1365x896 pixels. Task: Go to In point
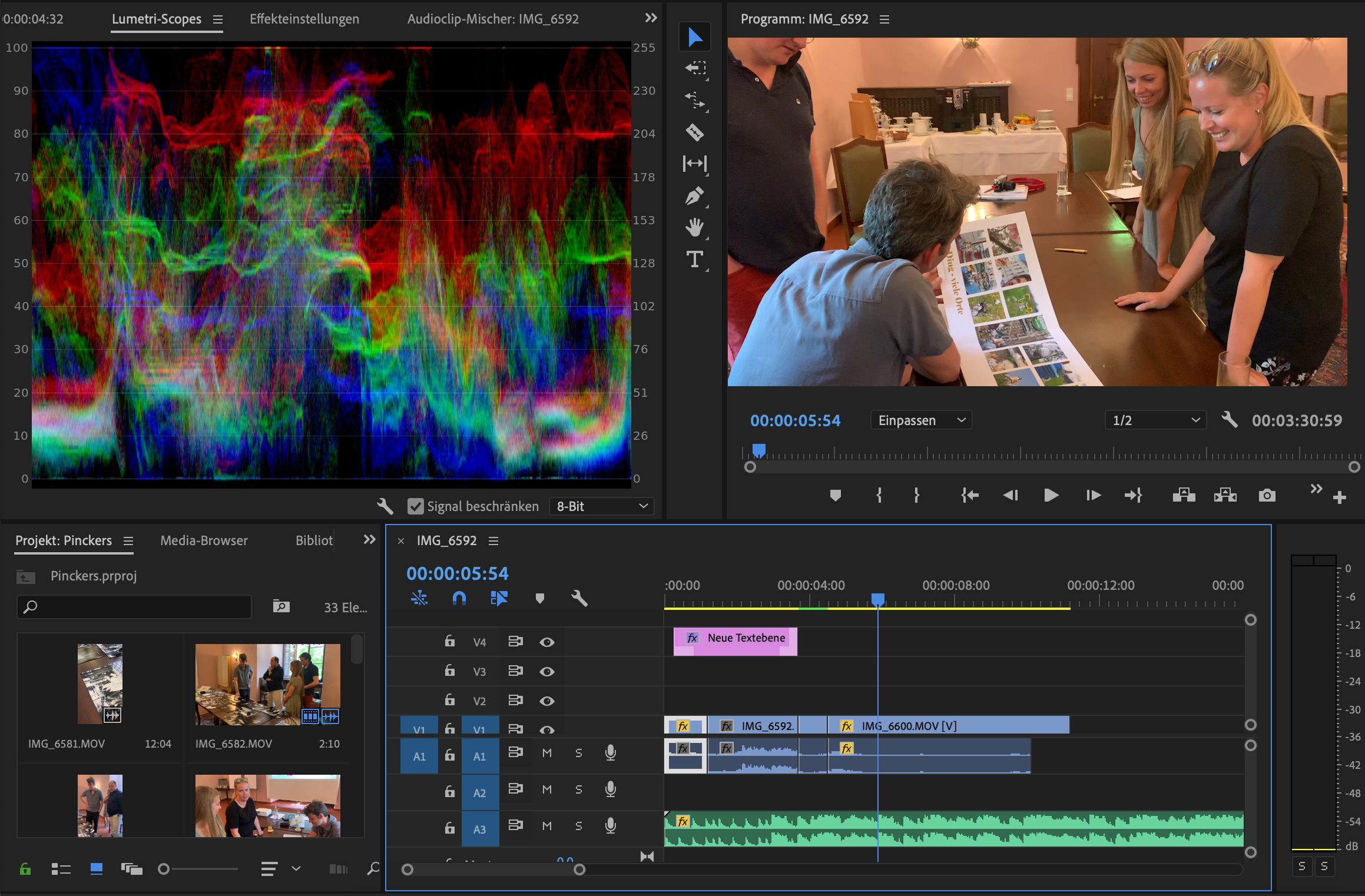click(970, 496)
